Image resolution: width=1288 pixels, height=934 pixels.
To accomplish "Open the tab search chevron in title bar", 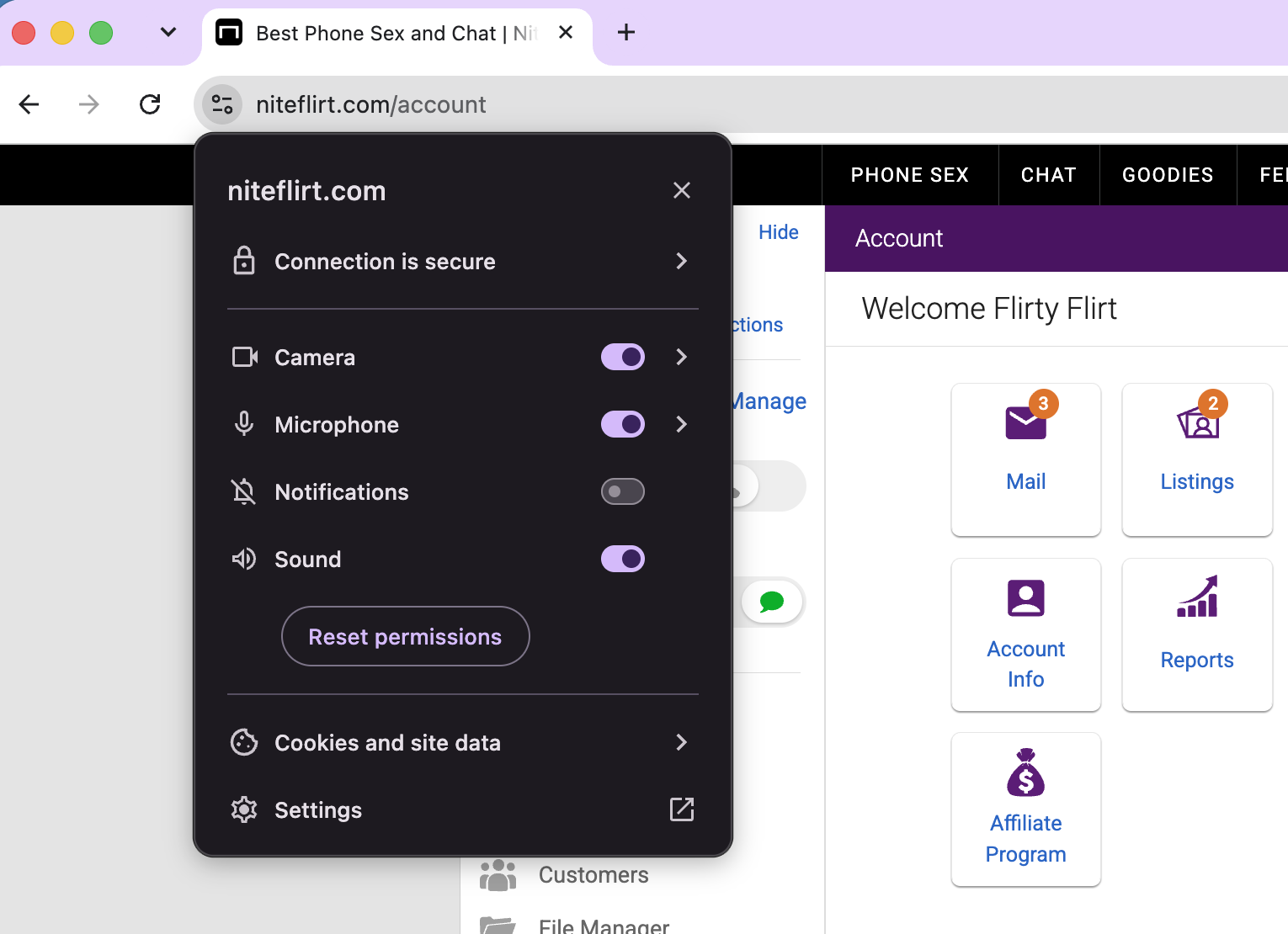I will (x=168, y=33).
